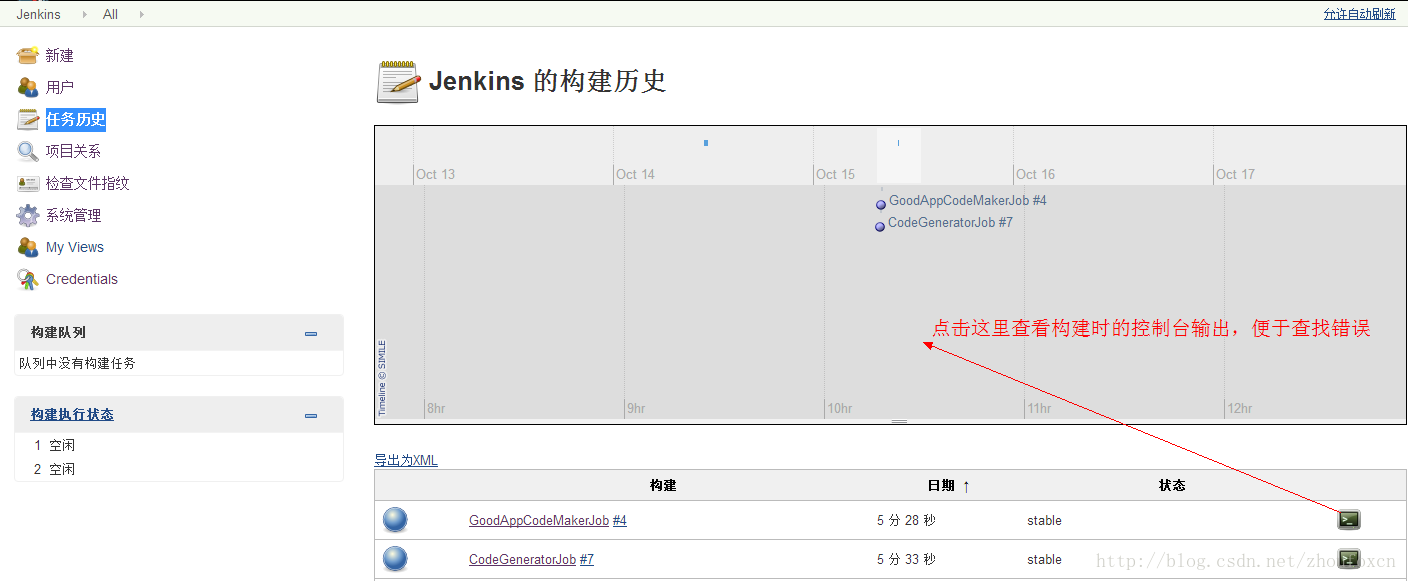Click '5 分 33 秒' date cell
The width and height of the screenshot is (1408, 581).
906,559
